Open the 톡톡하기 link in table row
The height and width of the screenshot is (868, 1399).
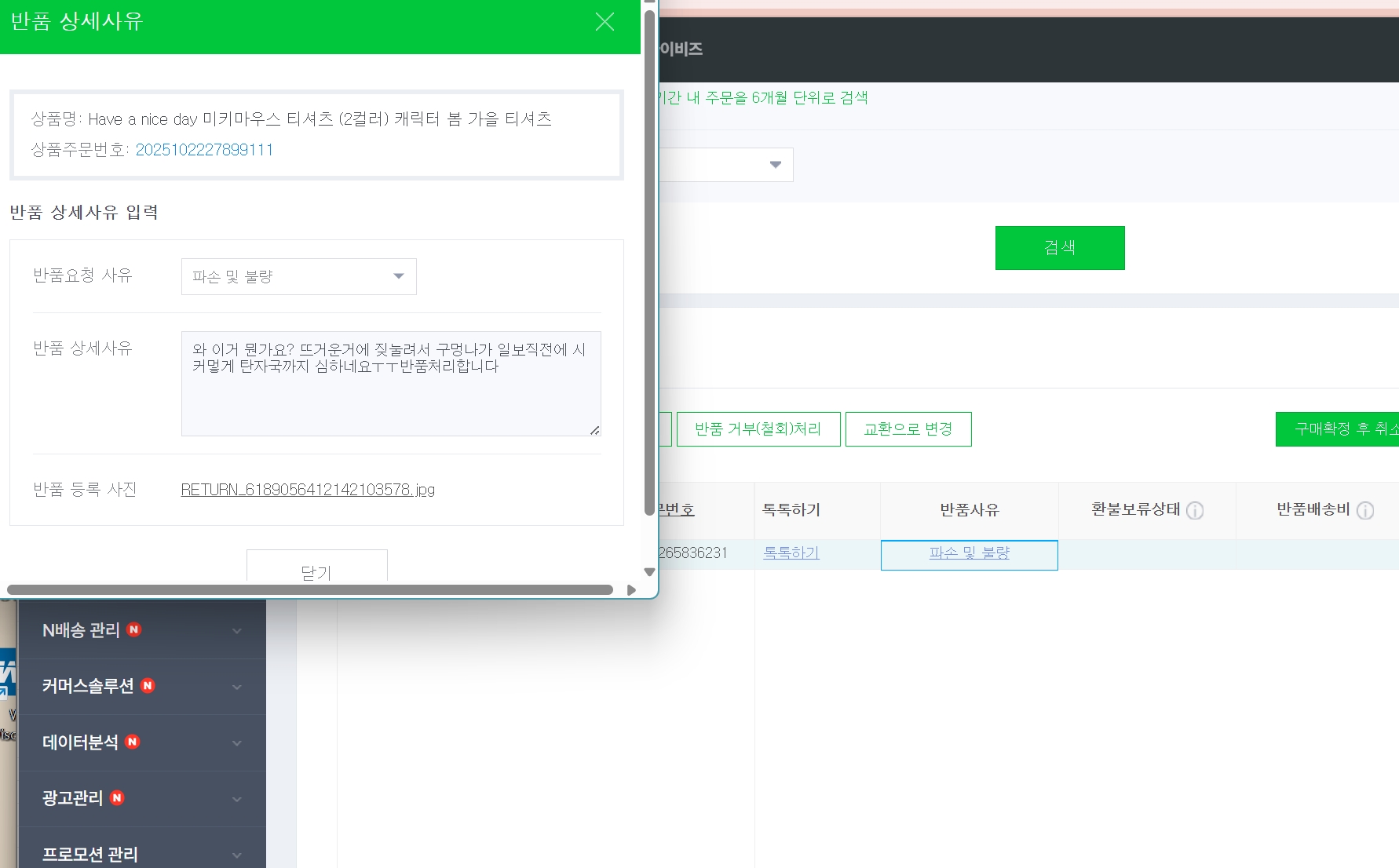coord(791,553)
